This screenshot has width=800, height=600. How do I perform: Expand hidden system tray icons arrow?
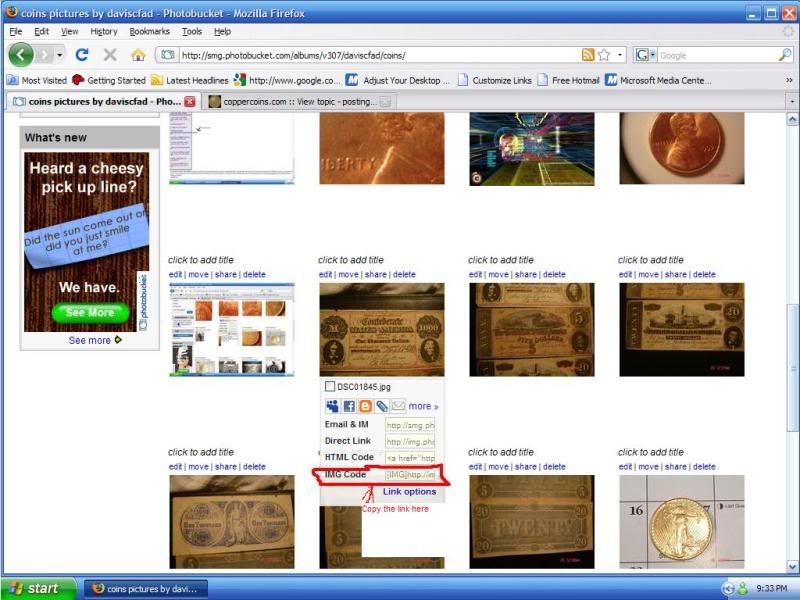coord(728,588)
